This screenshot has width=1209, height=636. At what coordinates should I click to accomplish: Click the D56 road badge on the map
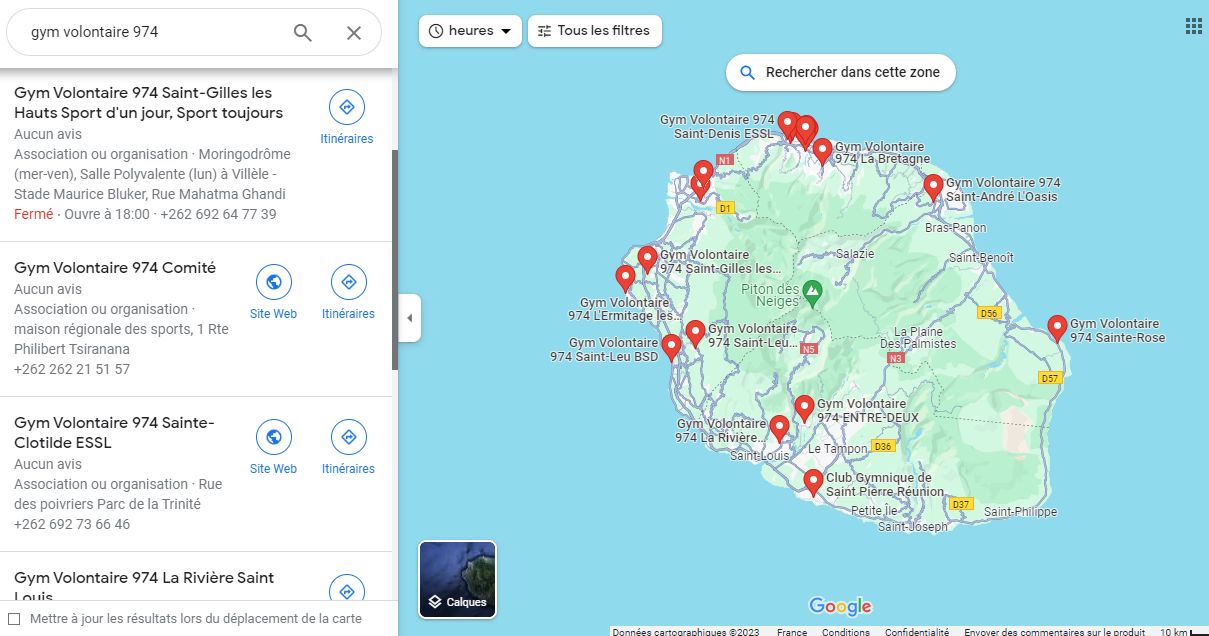[x=989, y=313]
